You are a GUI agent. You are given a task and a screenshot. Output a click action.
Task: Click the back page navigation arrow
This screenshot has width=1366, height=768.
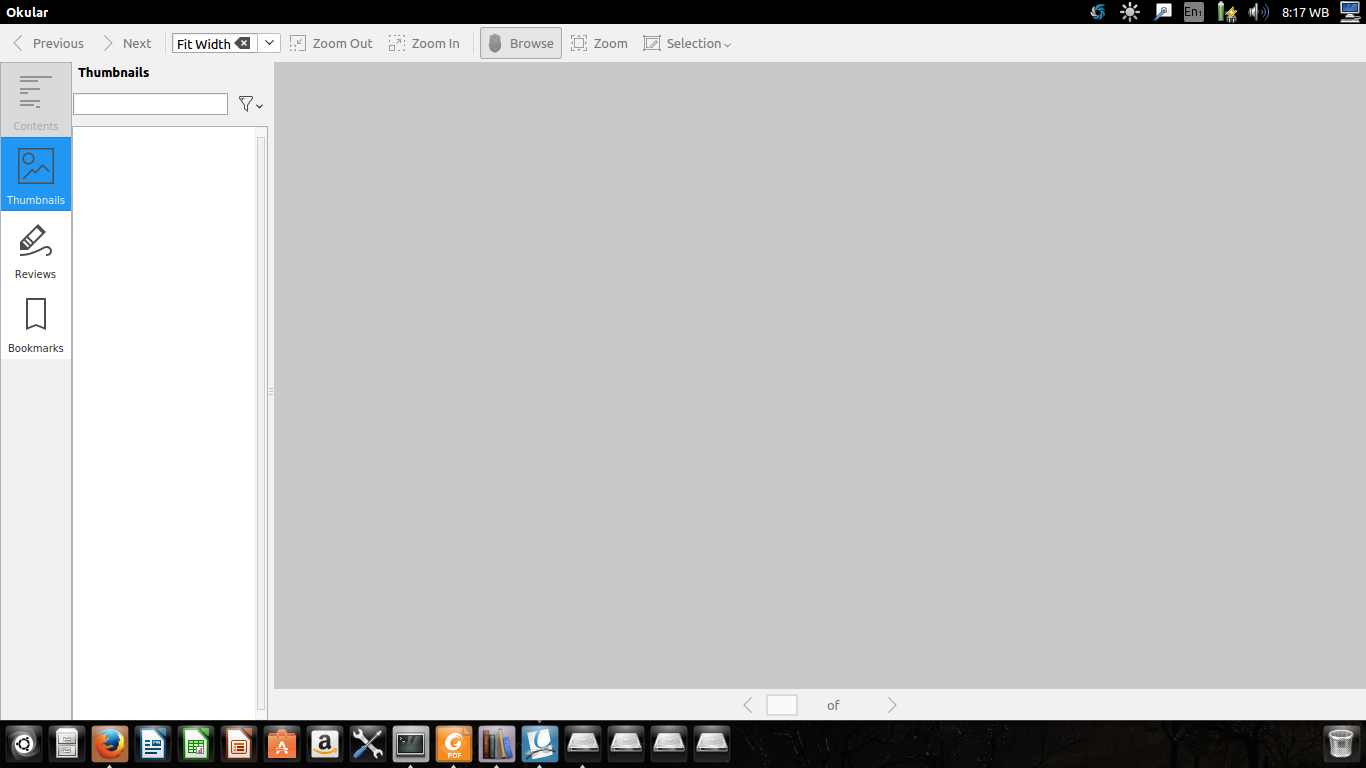click(x=748, y=705)
